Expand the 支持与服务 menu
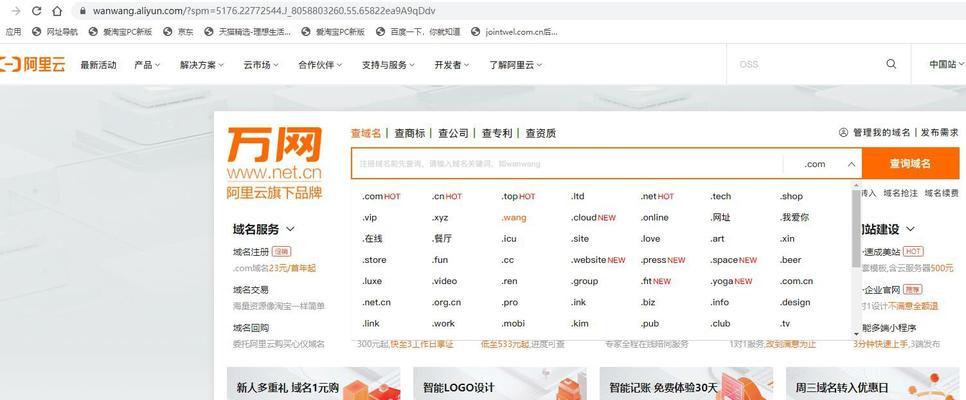This screenshot has width=966, height=400. [x=388, y=65]
